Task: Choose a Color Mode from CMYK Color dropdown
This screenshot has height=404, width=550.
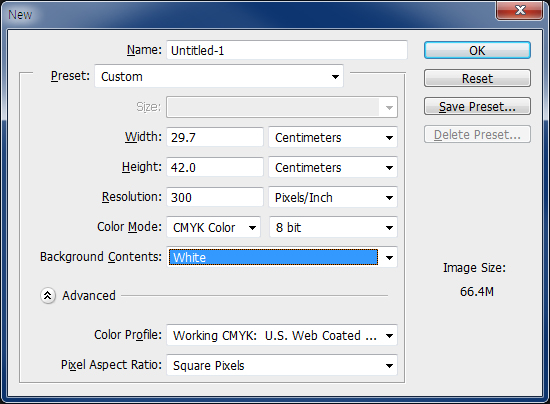Action: [x=214, y=227]
